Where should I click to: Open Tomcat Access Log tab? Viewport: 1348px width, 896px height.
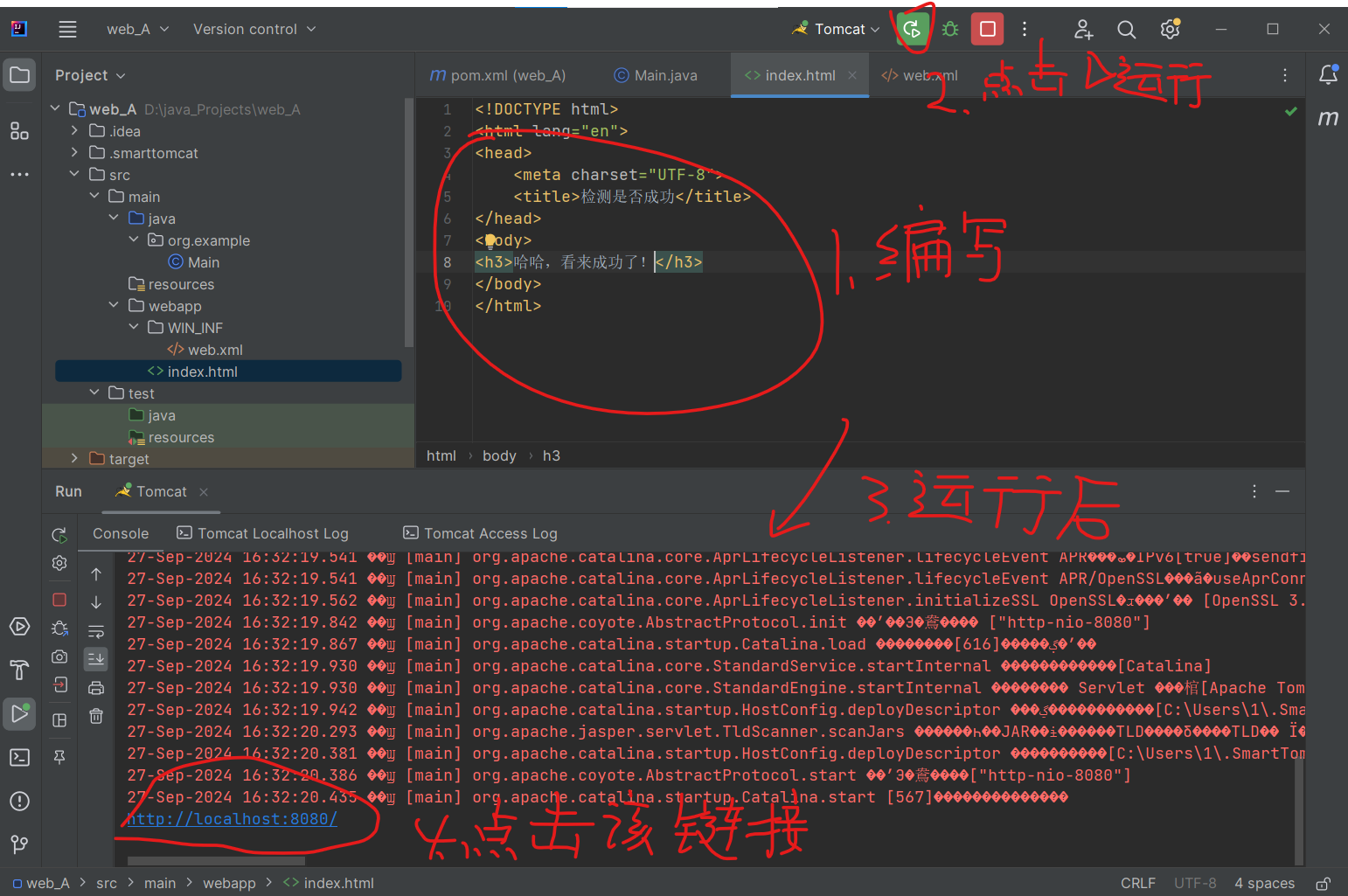(x=480, y=533)
